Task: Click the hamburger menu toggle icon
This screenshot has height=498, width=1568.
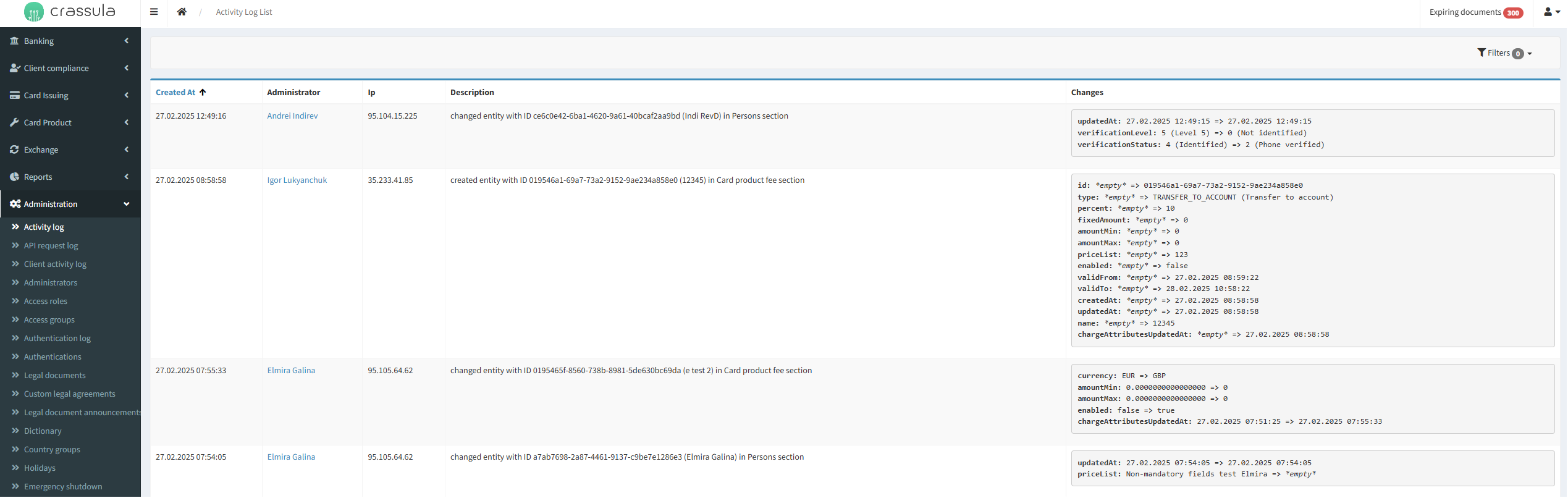Action: 154,12
